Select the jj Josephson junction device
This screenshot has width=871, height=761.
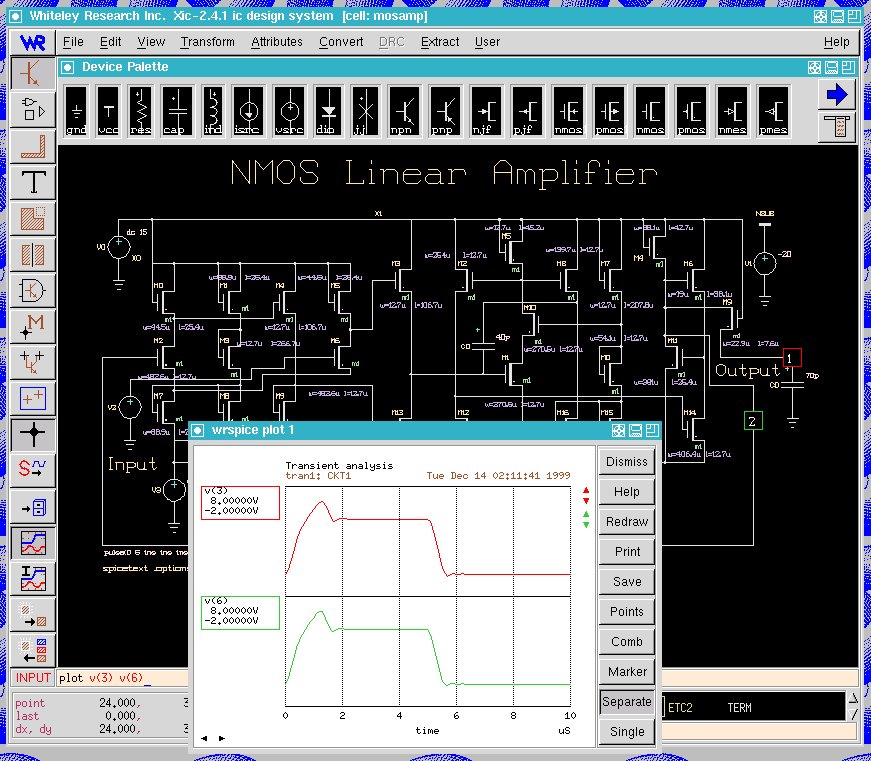coord(365,111)
